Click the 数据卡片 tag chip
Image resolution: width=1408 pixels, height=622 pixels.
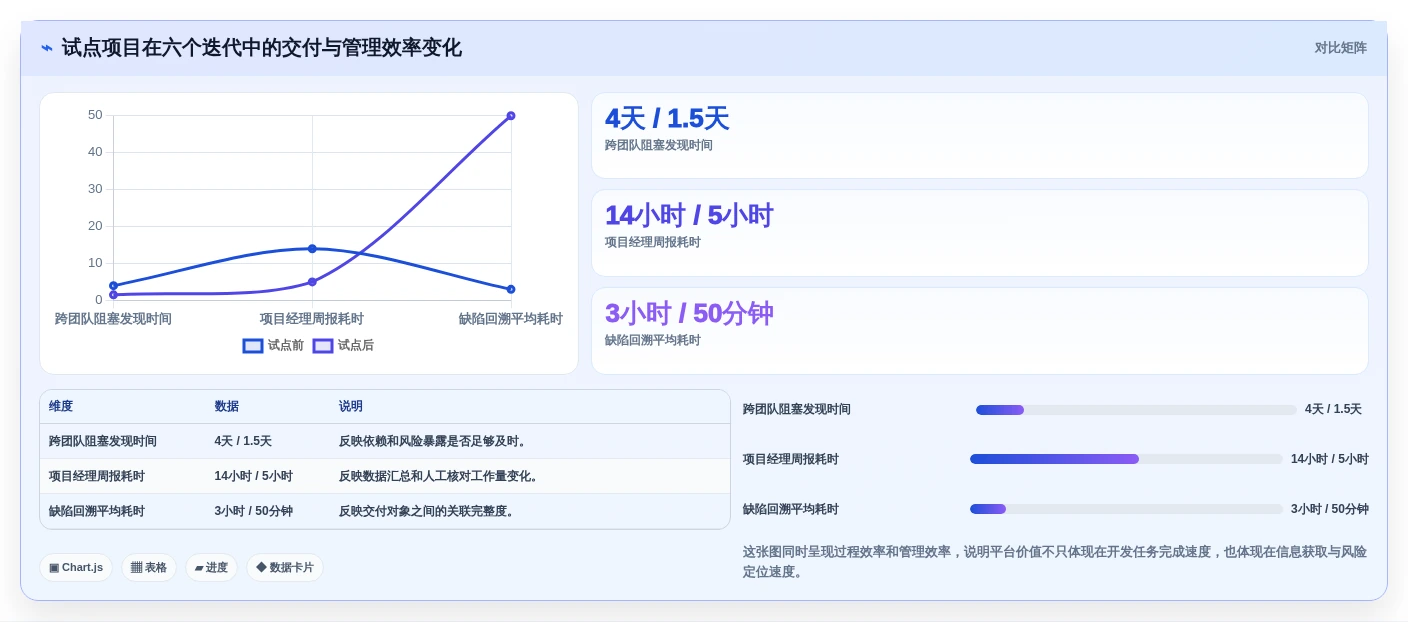[285, 568]
